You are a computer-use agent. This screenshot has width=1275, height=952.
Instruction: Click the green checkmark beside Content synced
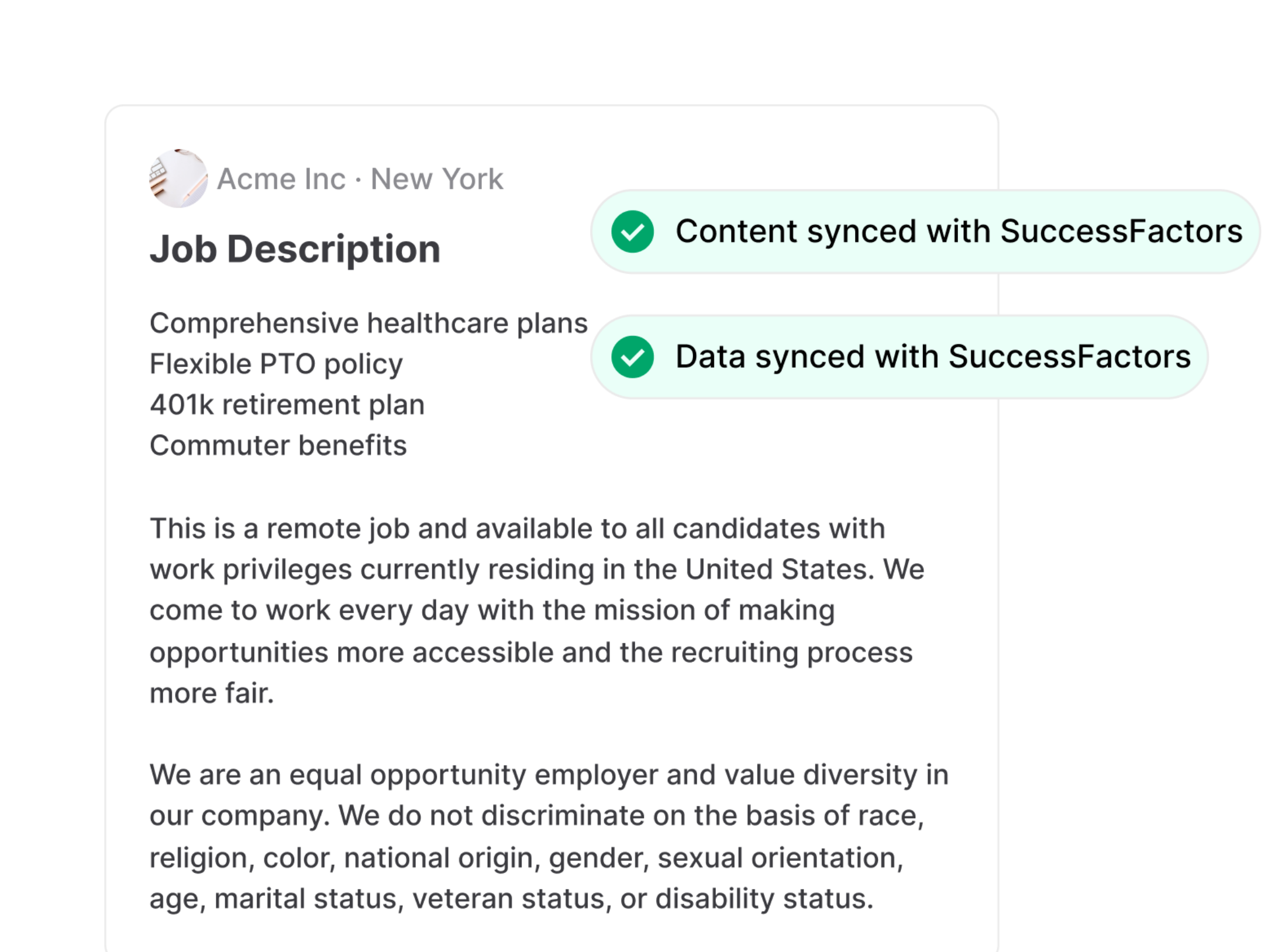coord(632,232)
